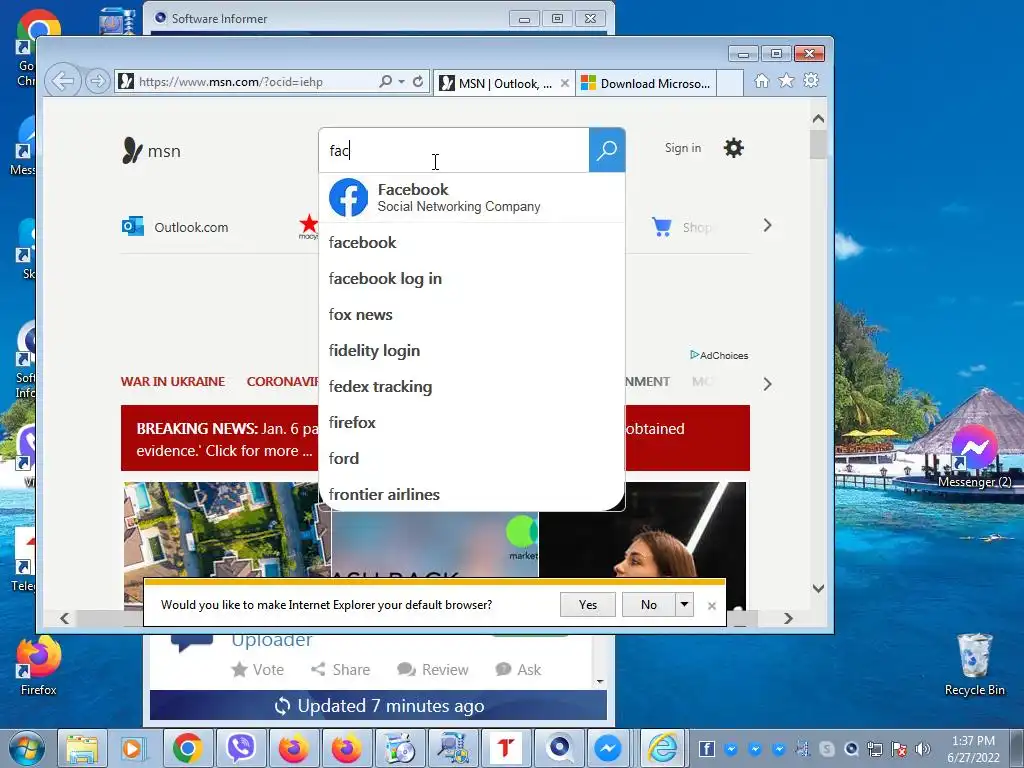Screen dimensions: 1024x768
Task: Close the default browser notification bar
Action: point(712,605)
